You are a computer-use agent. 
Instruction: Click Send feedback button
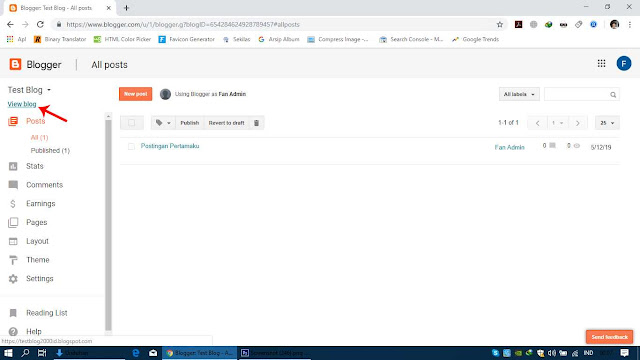coord(609,337)
